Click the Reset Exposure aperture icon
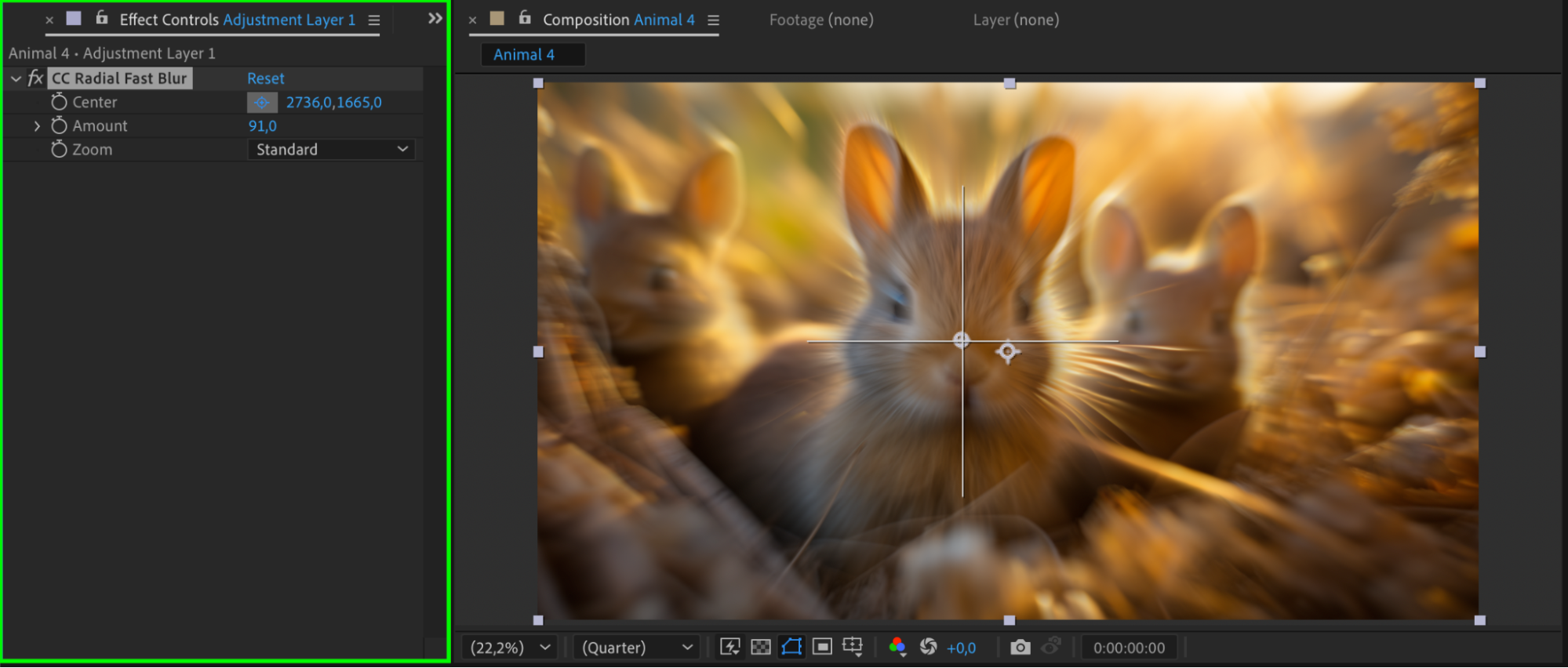The height and width of the screenshot is (668, 1568). 928,647
